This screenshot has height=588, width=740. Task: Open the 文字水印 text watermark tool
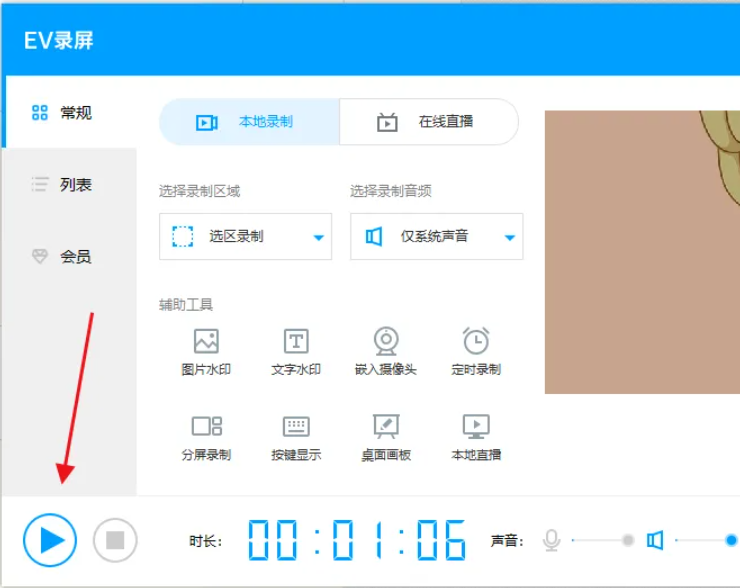click(x=296, y=352)
